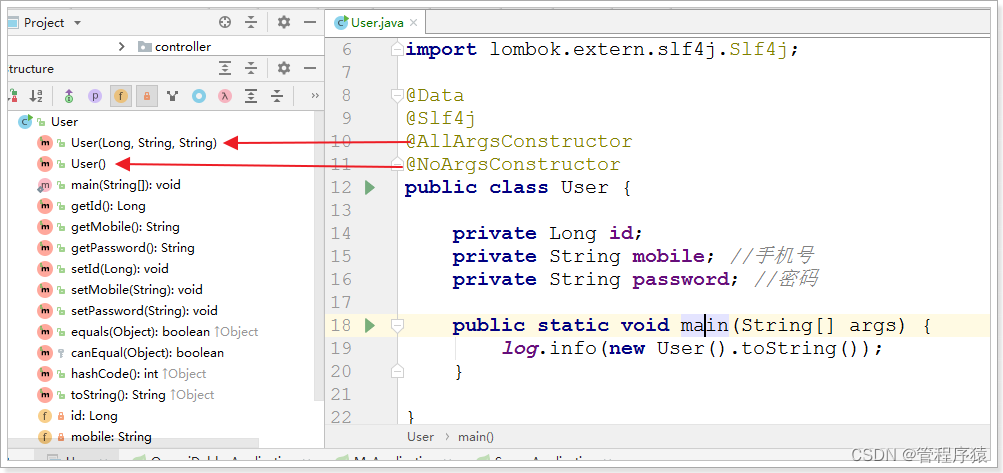Expand all in the Structure panel header
Image resolution: width=1003 pixels, height=473 pixels.
pos(225,68)
